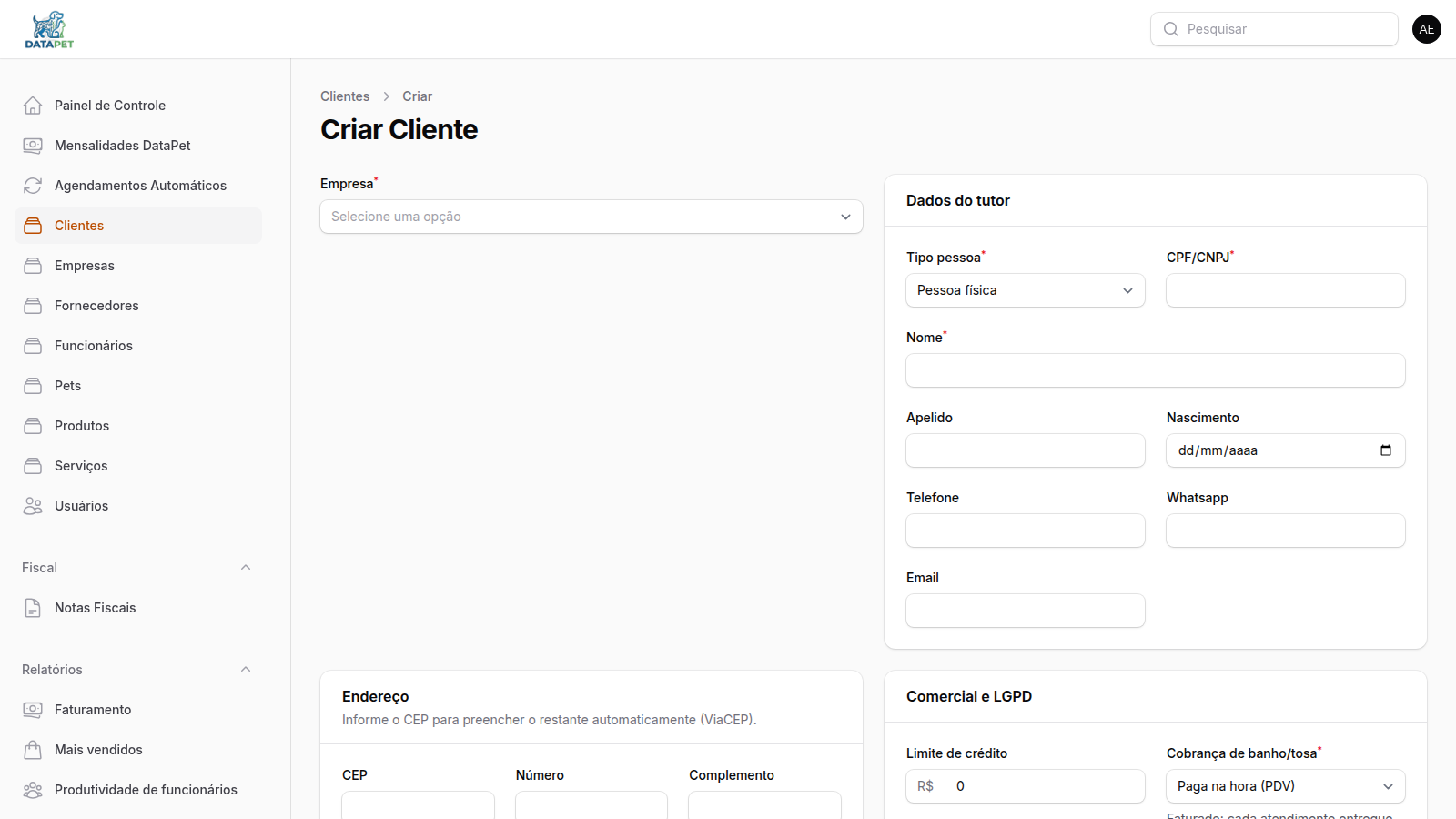
Task: Click the Nome input field
Action: (x=1156, y=370)
